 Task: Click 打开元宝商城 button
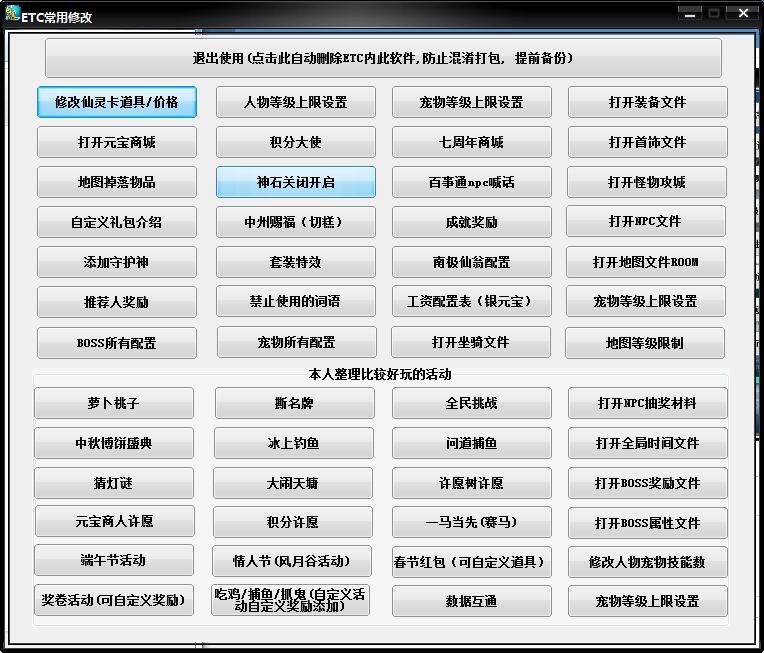[116, 142]
